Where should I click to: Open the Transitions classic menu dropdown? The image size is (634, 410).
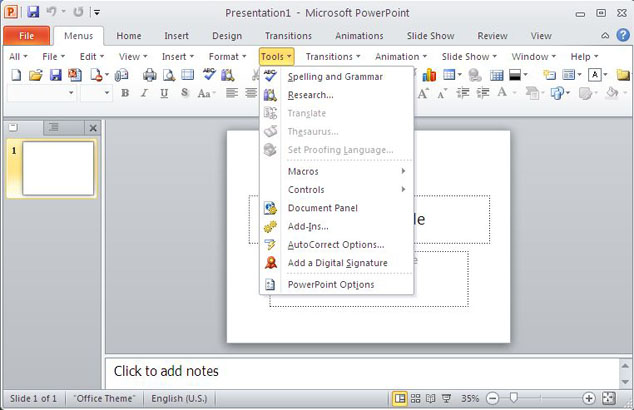coord(333,57)
